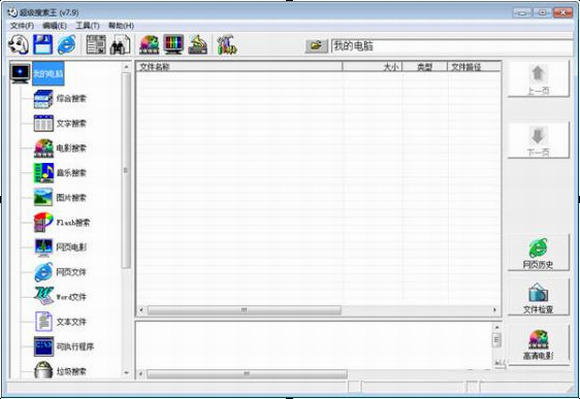Click the 我的电脑 path input field
580x399 pixels.
click(x=452, y=47)
